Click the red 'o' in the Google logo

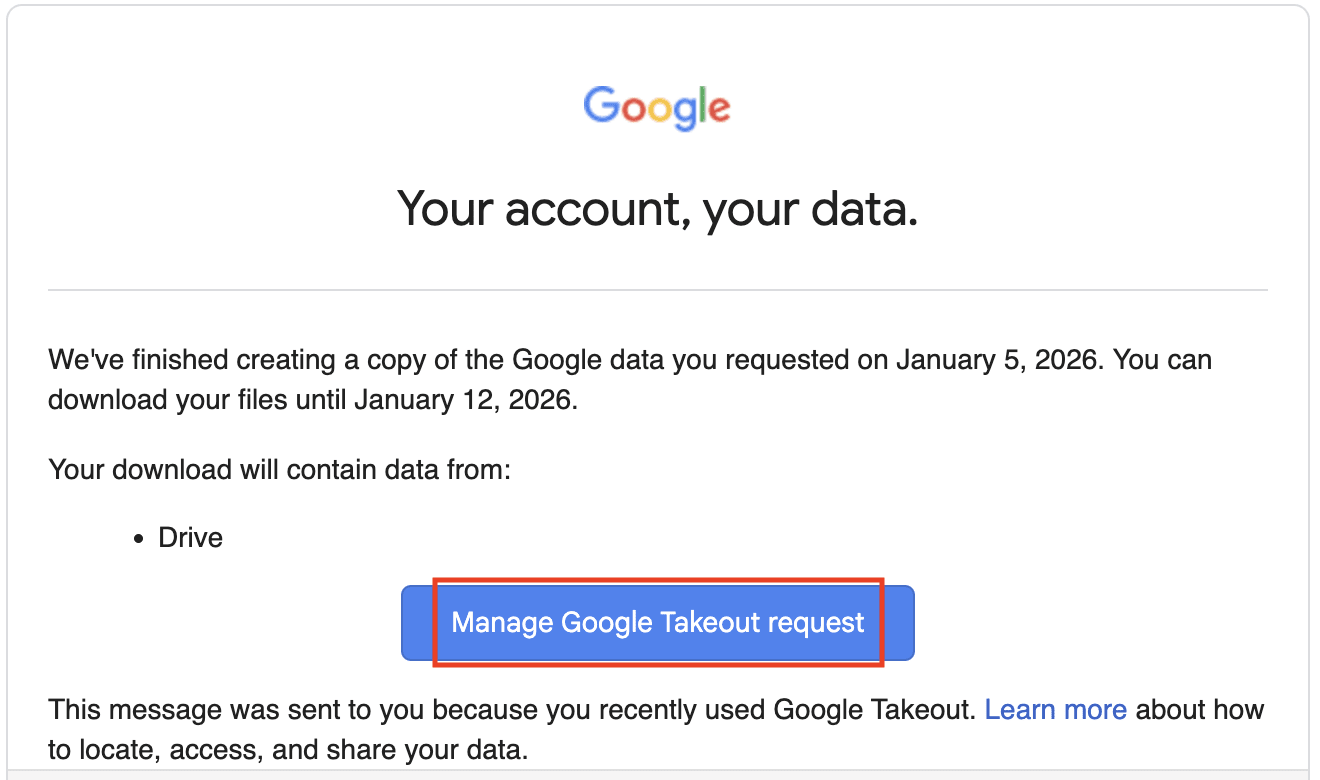[x=634, y=109]
